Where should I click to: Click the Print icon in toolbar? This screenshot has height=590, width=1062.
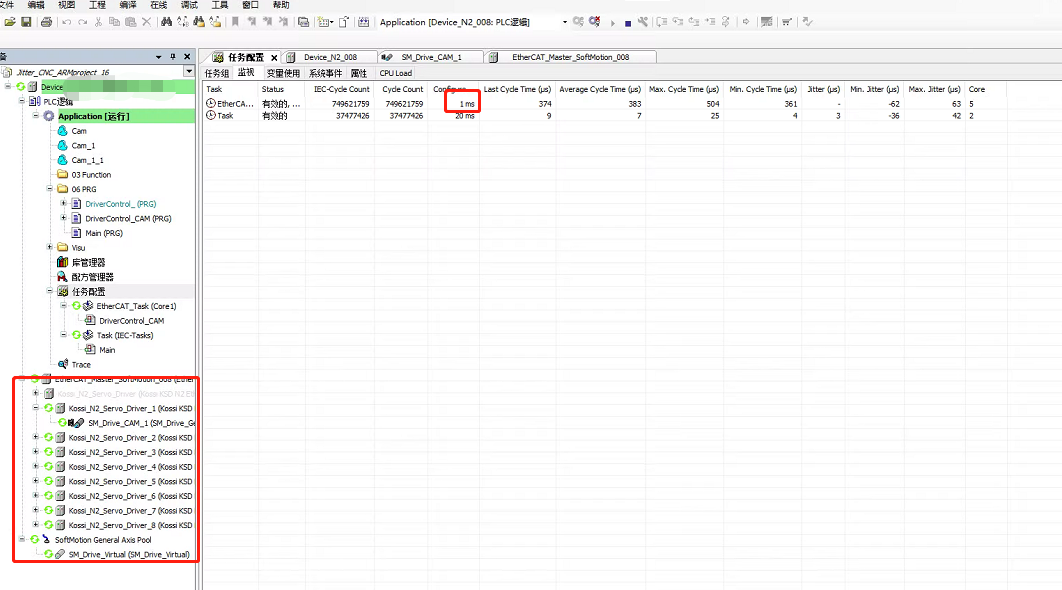tap(46, 22)
